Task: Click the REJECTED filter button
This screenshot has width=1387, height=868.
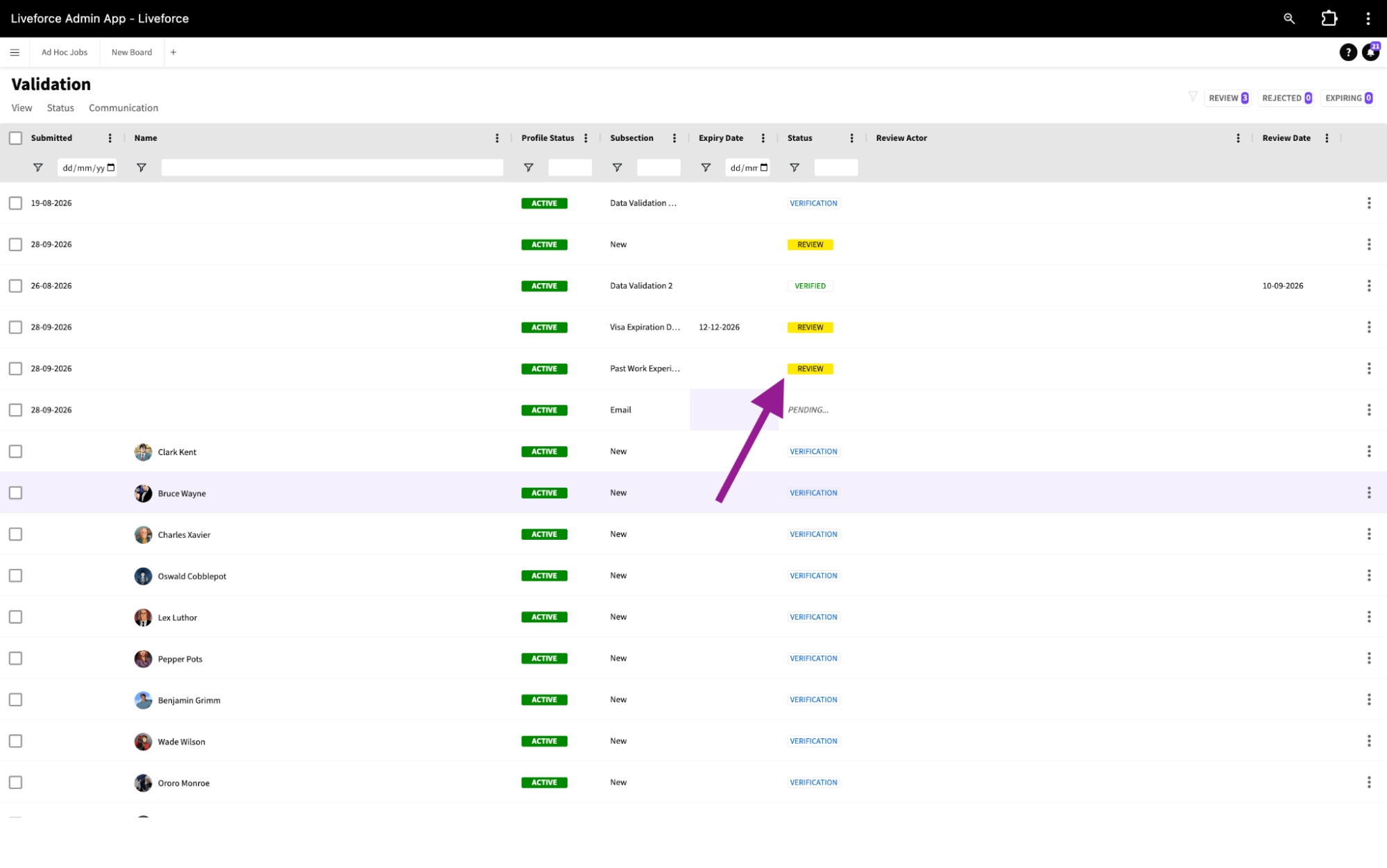Action: 1286,98
